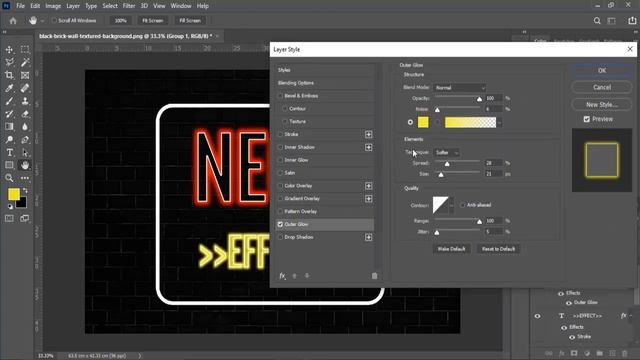Viewport: 640px width, 360px height.
Task: Click Make Default button
Action: pyautogui.click(x=451, y=249)
